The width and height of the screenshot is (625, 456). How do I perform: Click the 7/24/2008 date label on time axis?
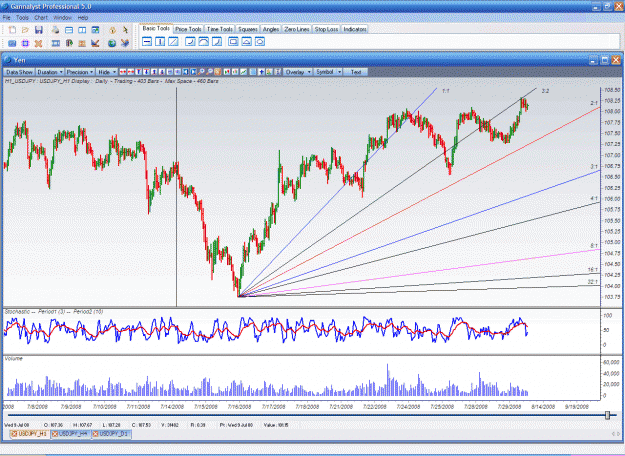408,407
